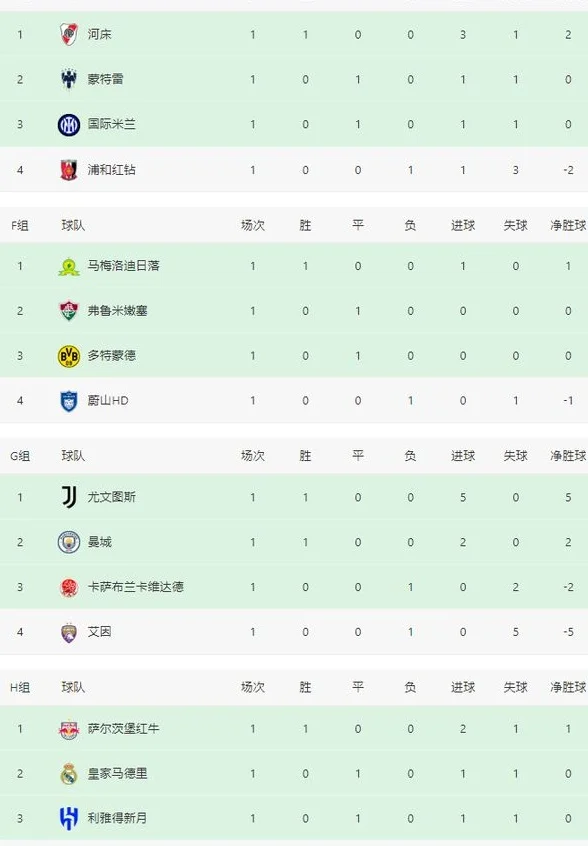The height and width of the screenshot is (846, 588).
Task: Open team 艾因
Action: click(x=99, y=632)
